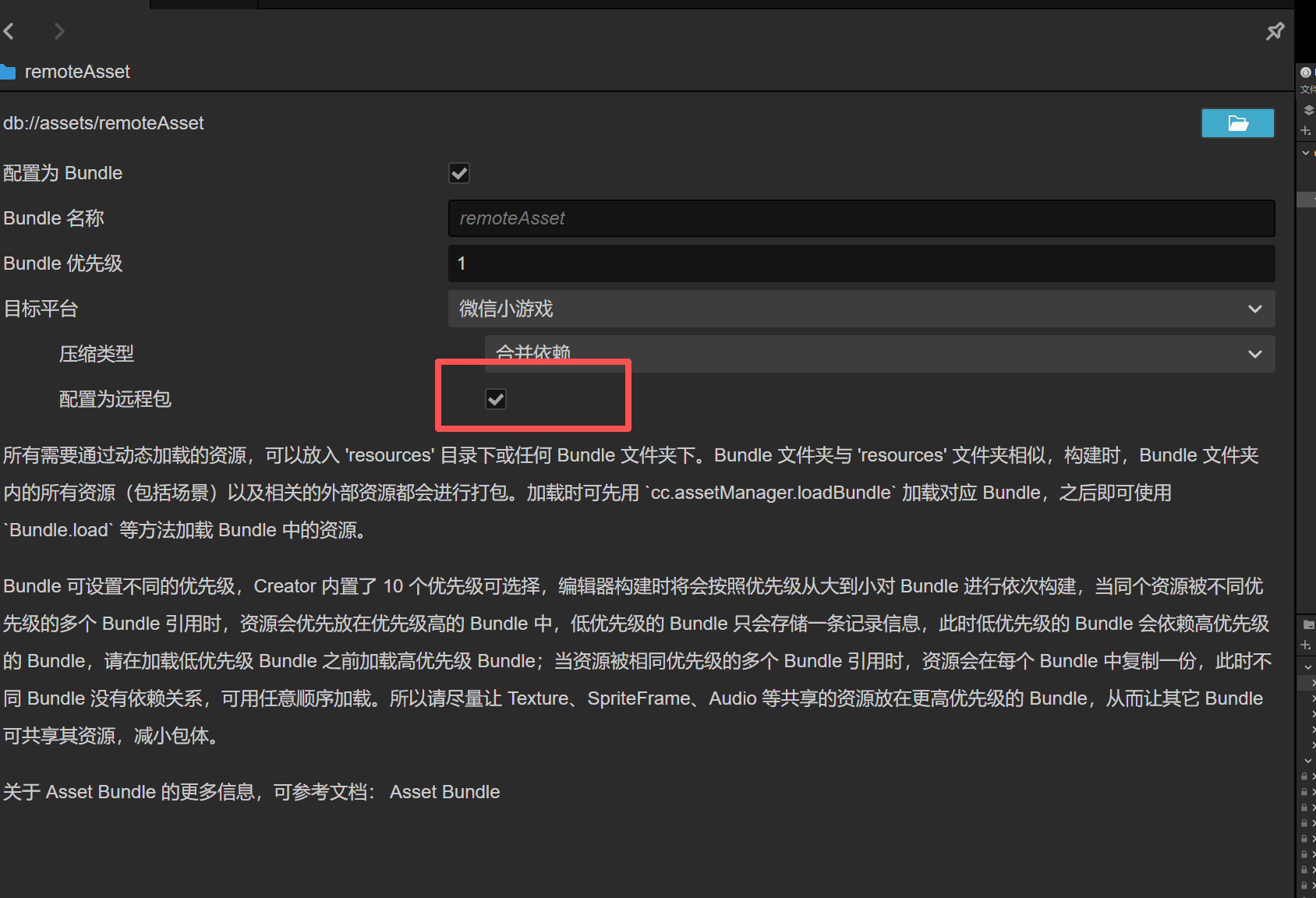Click the db://assets/remoteAsset path text
The image size is (1316, 898).
point(104,123)
